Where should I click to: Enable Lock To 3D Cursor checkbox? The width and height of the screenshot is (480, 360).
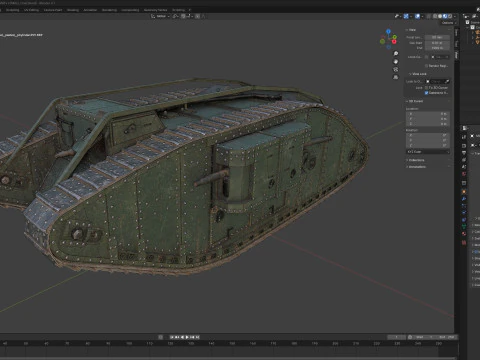click(x=426, y=88)
